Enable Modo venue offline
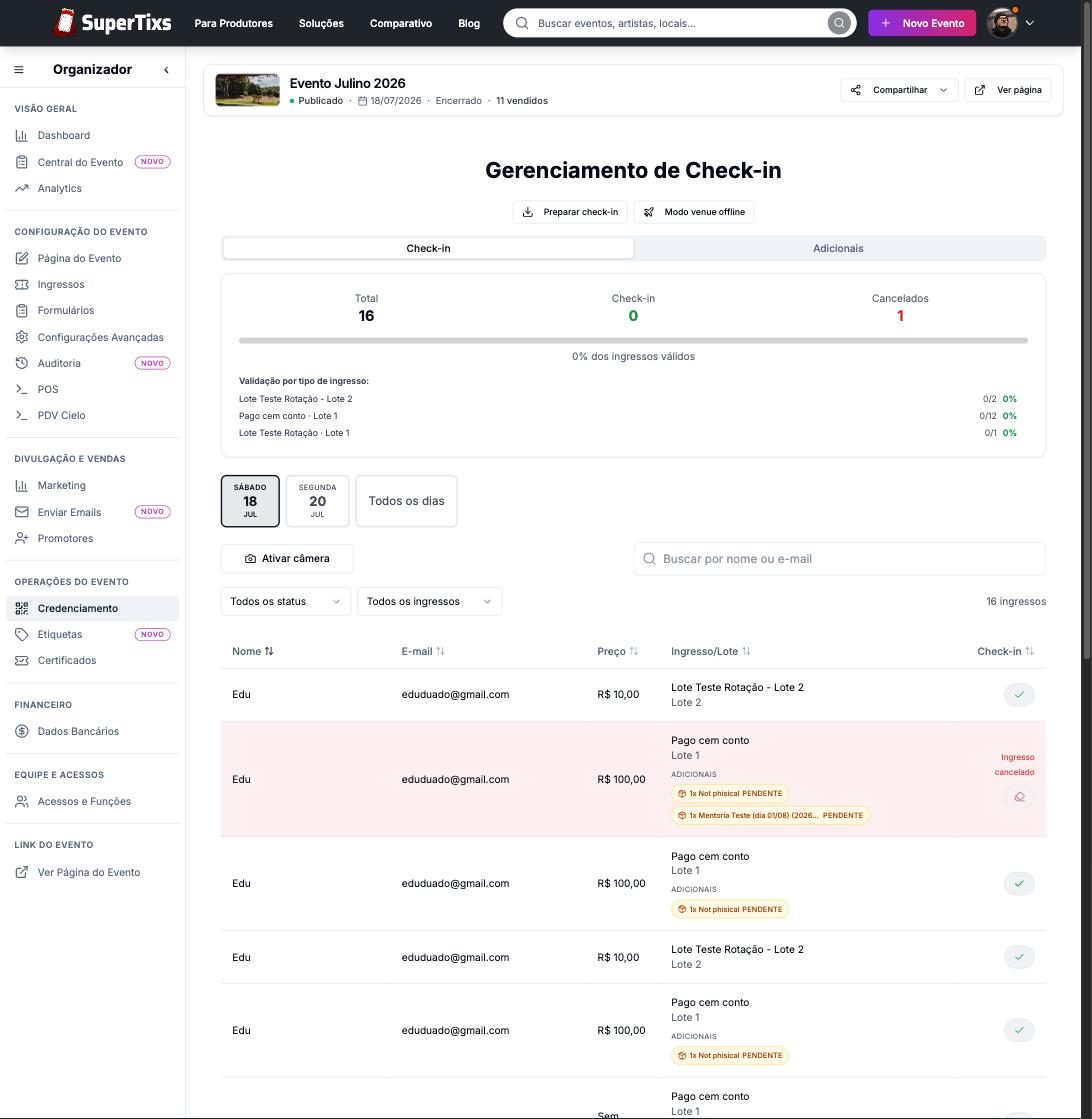Screen dimensions: 1092x1119 click(694, 212)
